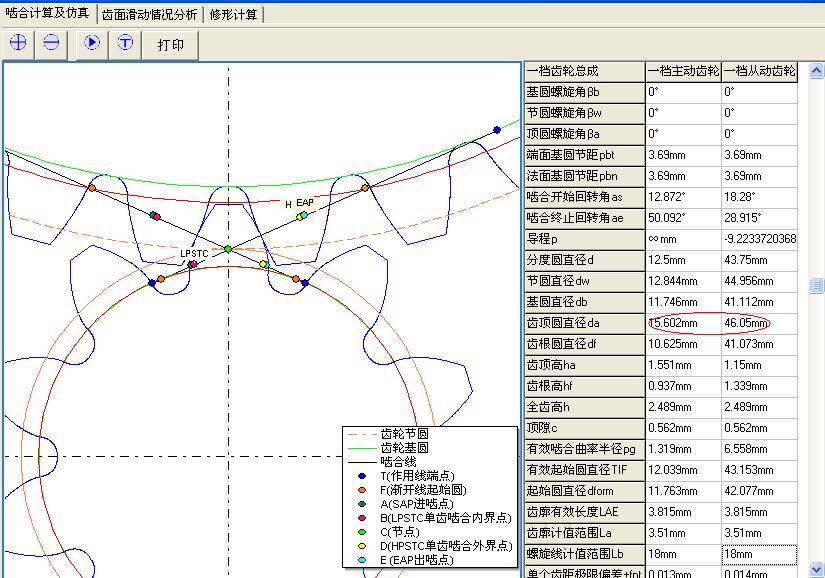This screenshot has width=825, height=578.
Task: Click the 法面基圆节距pbn row label
Action: pyautogui.click(x=585, y=176)
